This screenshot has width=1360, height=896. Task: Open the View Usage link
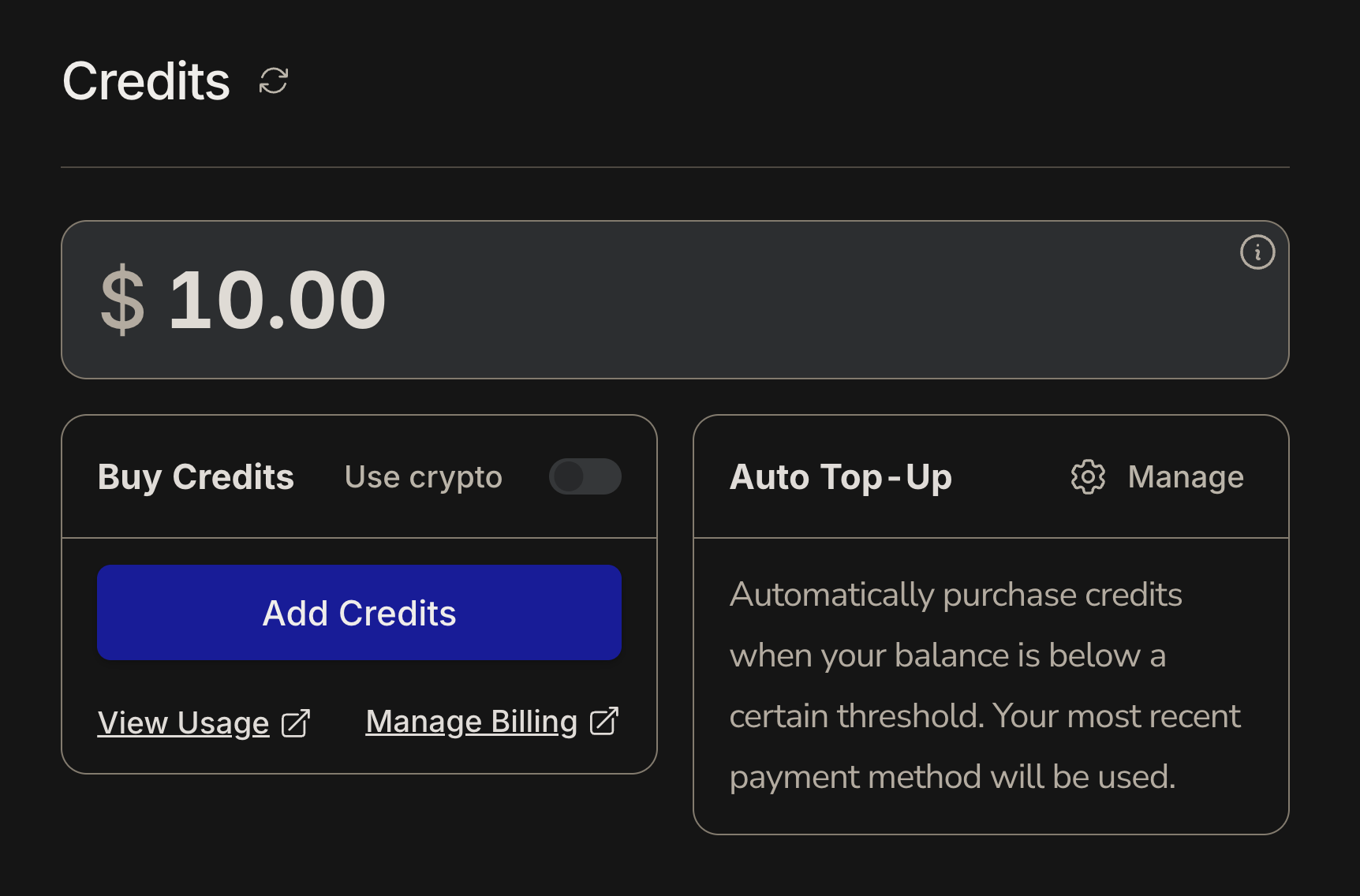(184, 723)
